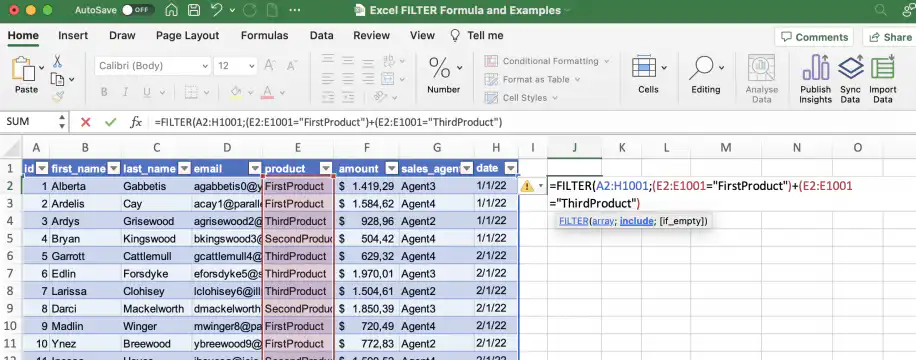Click Sync Data icon

[851, 67]
